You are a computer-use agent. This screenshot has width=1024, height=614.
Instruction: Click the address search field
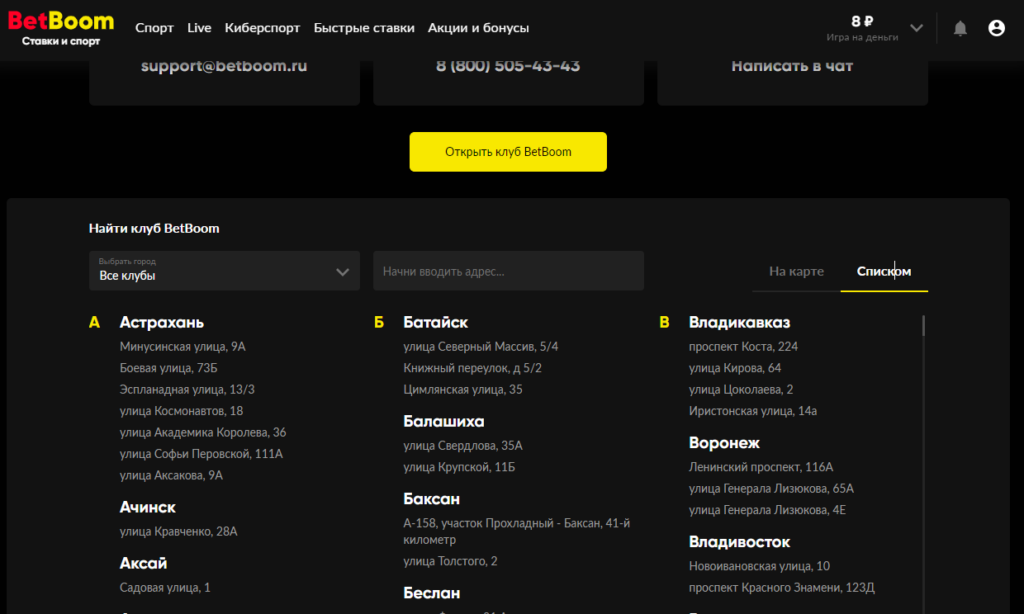508,271
